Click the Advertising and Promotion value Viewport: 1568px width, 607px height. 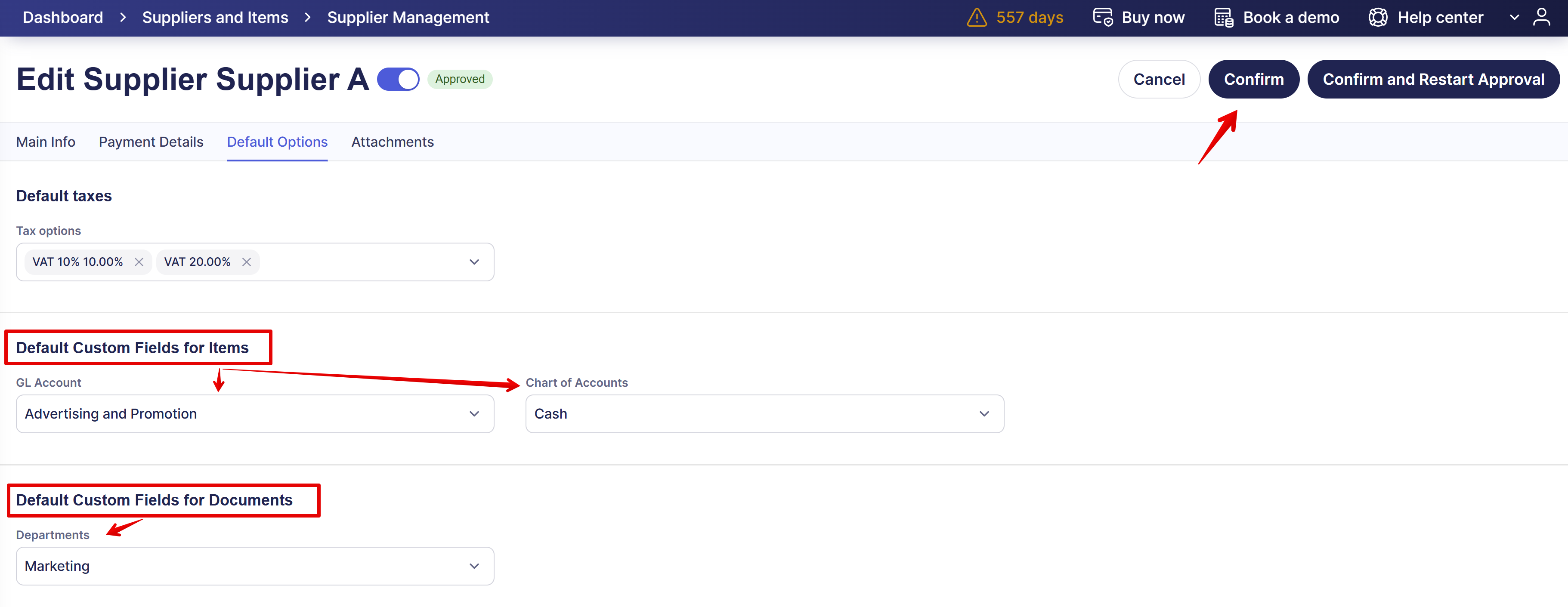111,414
